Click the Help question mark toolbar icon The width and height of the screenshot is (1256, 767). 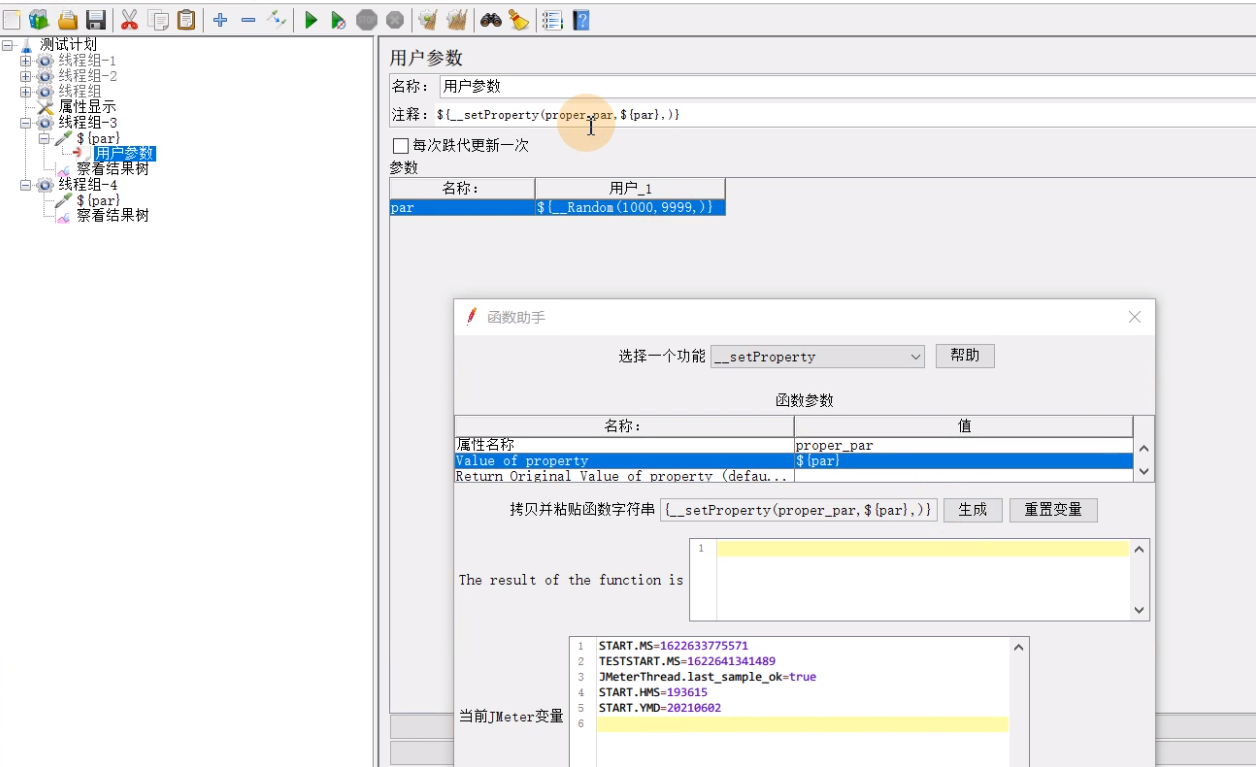tap(580, 19)
